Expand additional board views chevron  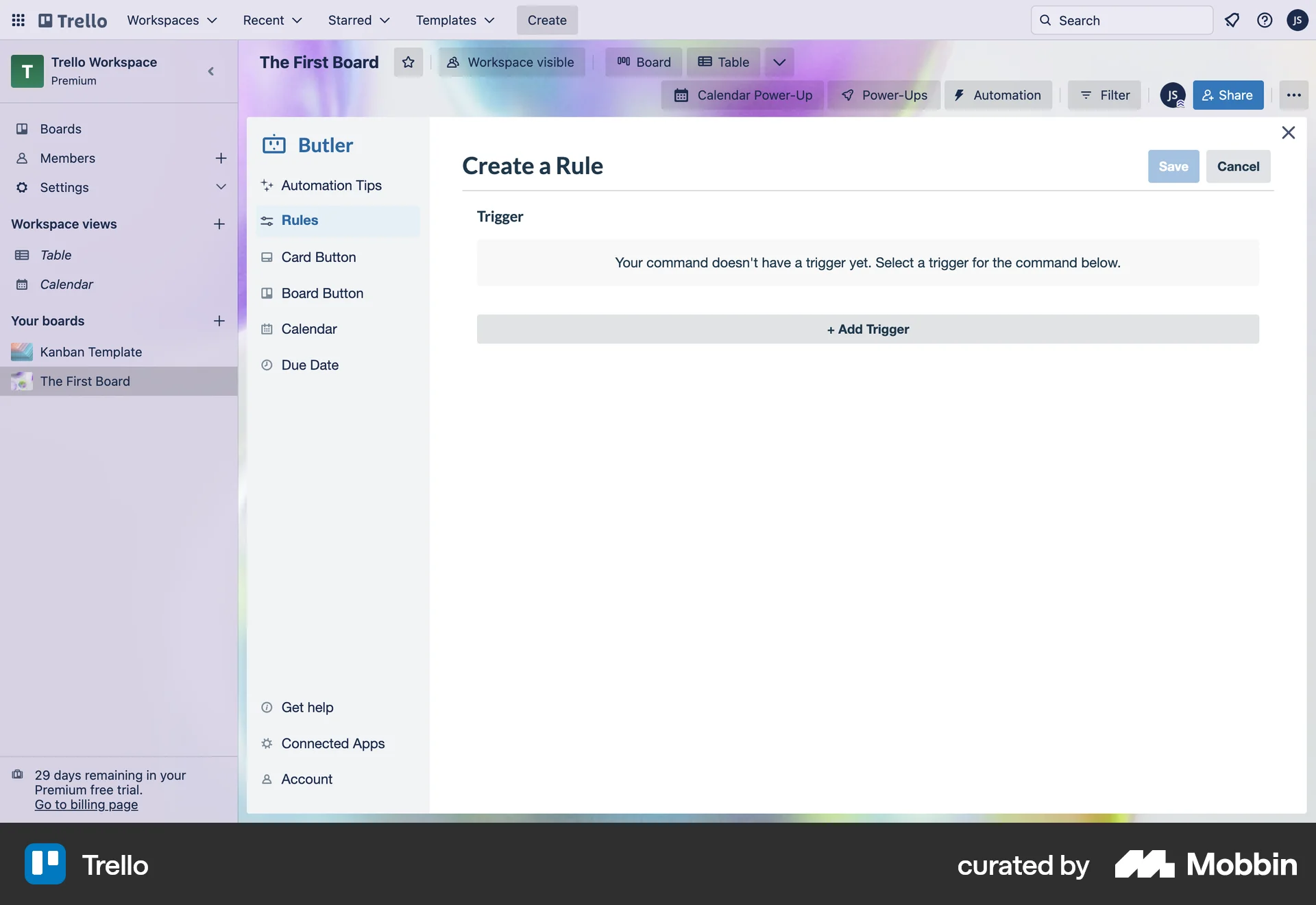pyautogui.click(x=779, y=62)
